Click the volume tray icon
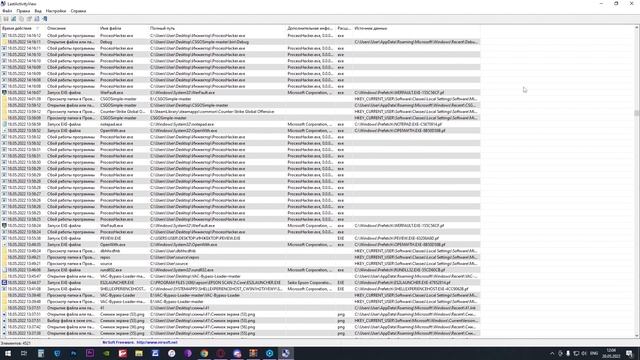 [584, 353]
